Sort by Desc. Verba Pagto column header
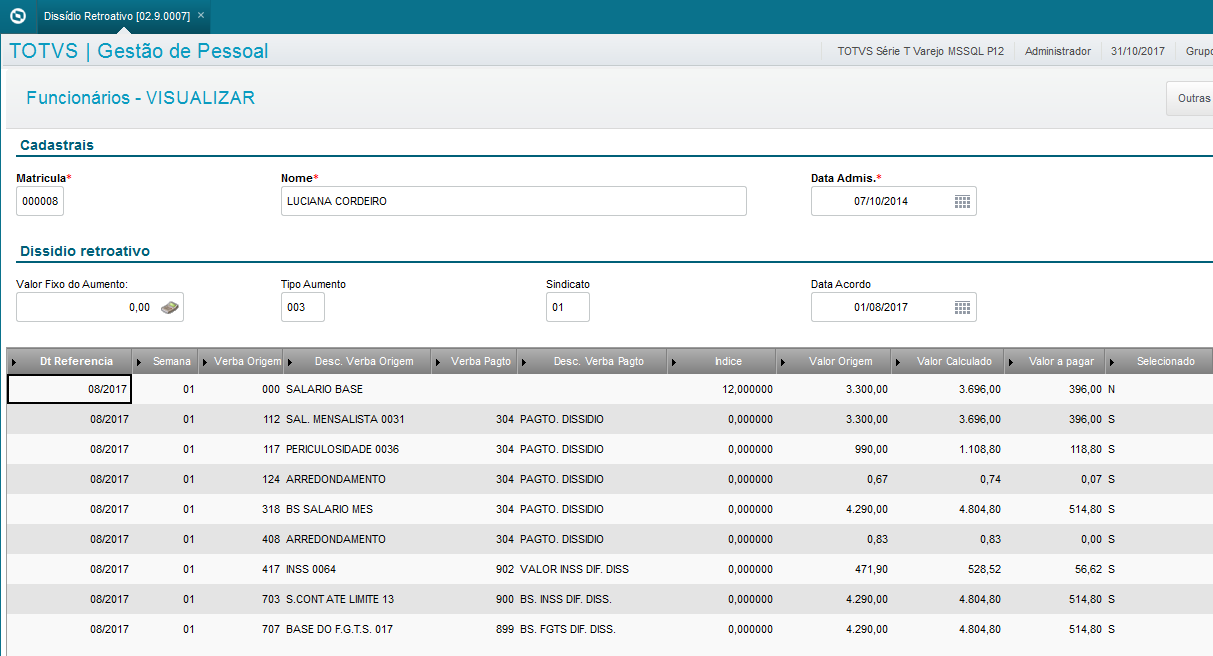The image size is (1213, 656). 593,361
